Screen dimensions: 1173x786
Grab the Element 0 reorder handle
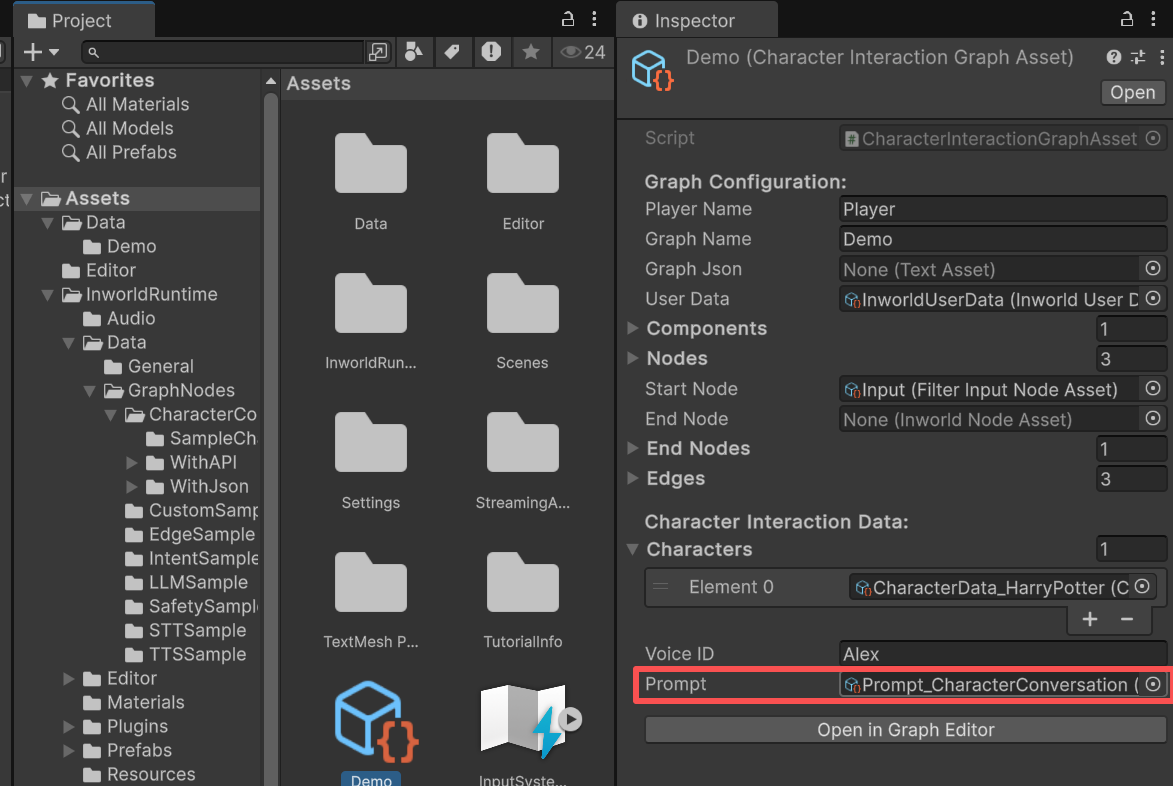coord(661,587)
